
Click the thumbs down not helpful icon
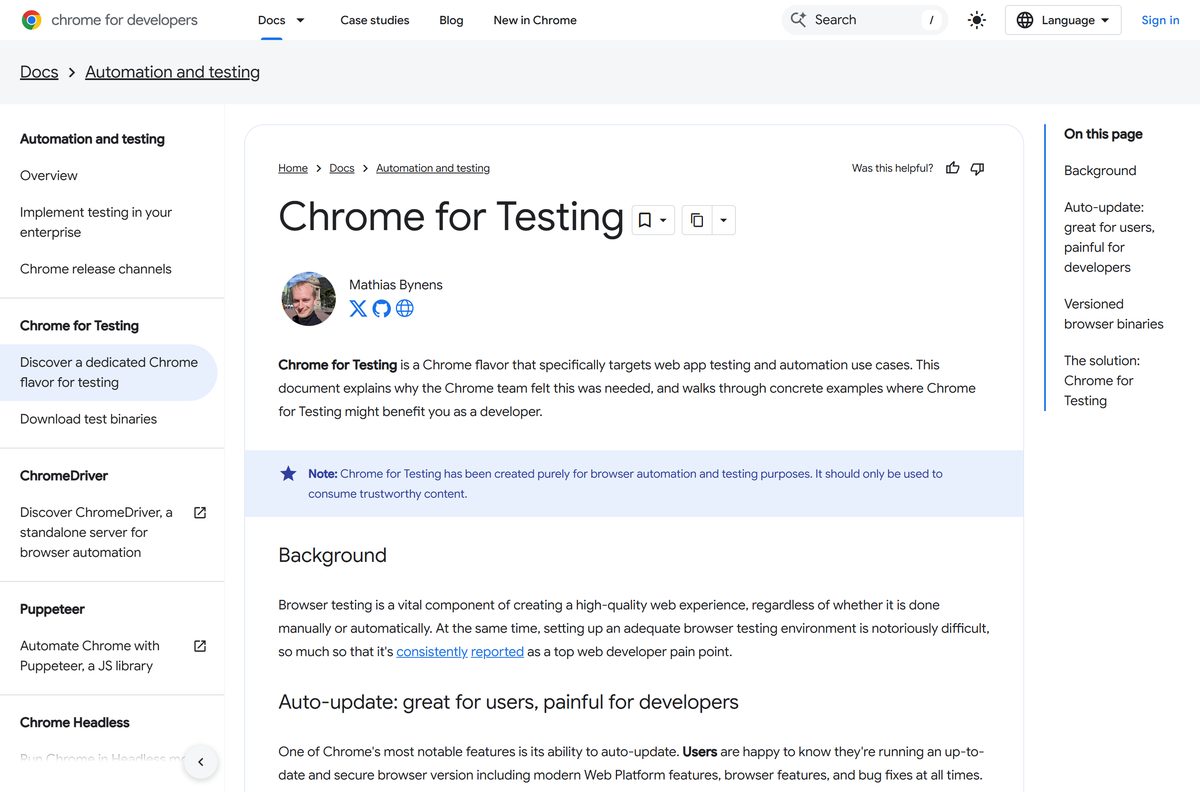[977, 168]
